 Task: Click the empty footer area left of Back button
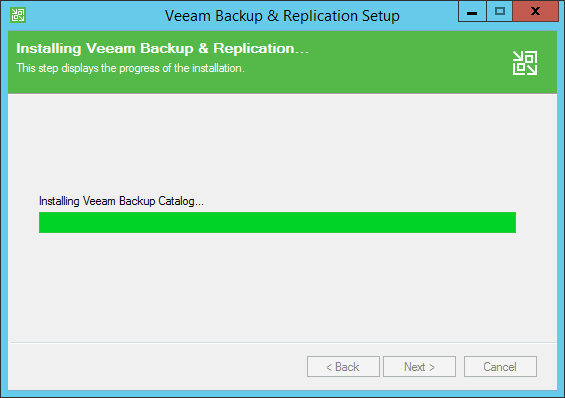157,367
